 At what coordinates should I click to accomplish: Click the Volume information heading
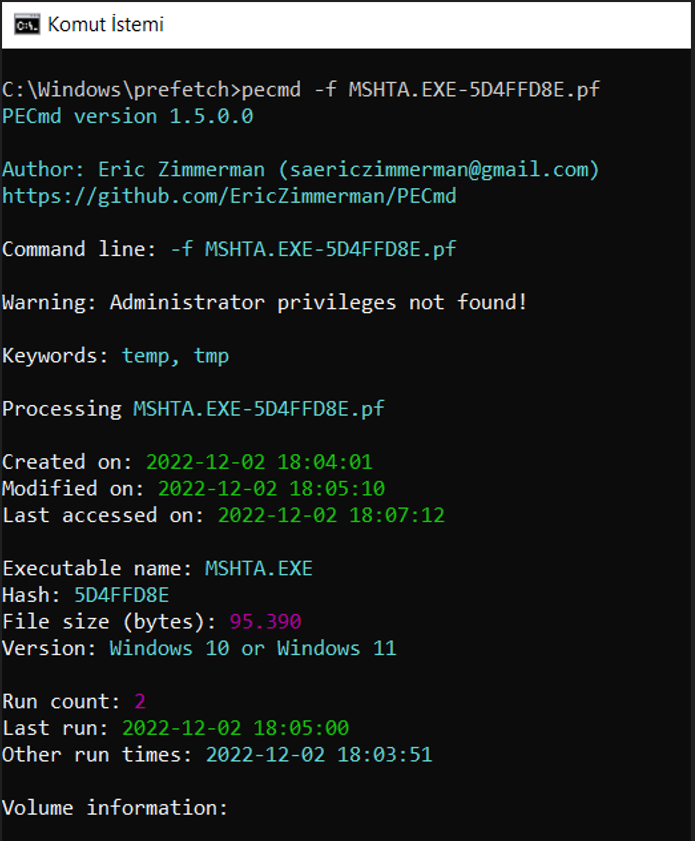tap(115, 808)
